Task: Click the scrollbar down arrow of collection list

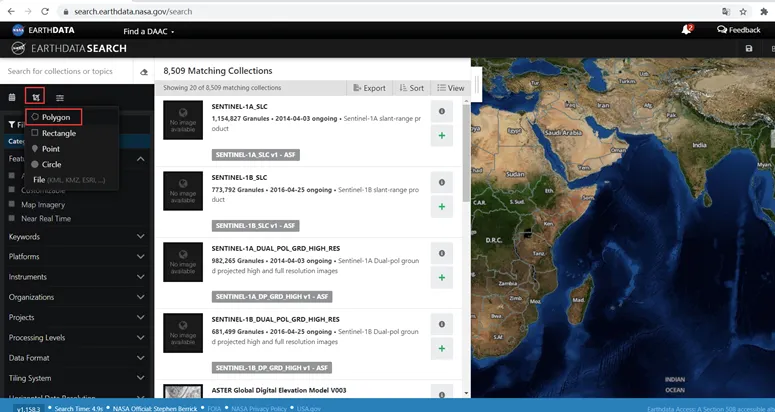Action: (466, 393)
